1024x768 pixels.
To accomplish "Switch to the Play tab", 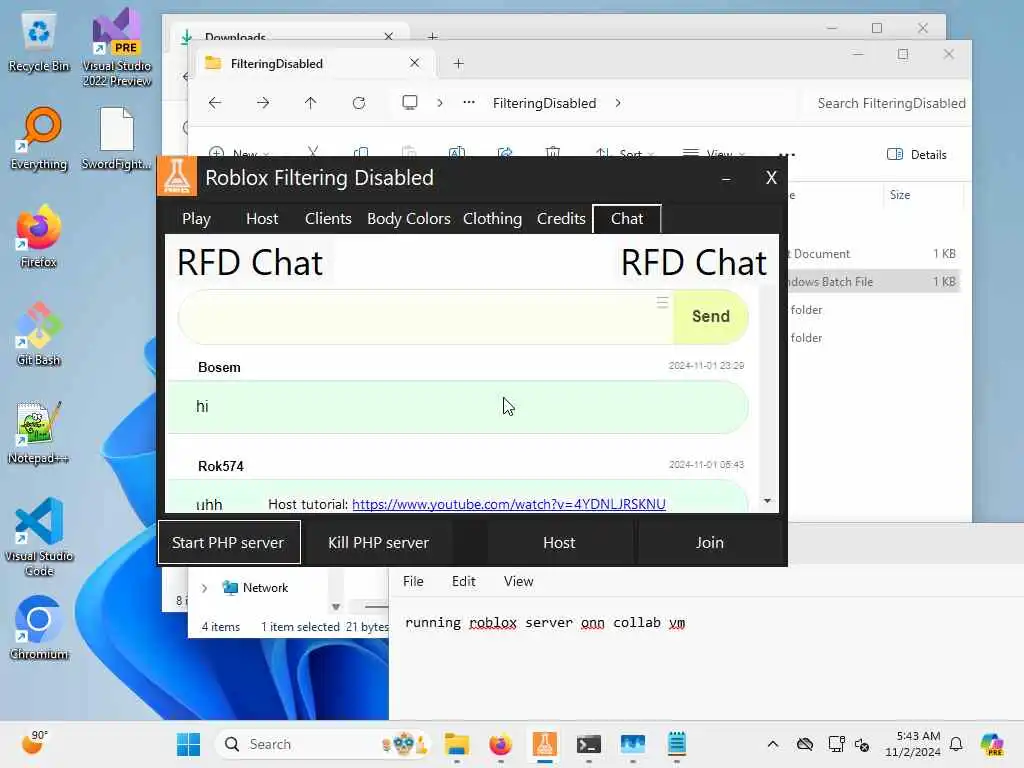I will 196,219.
